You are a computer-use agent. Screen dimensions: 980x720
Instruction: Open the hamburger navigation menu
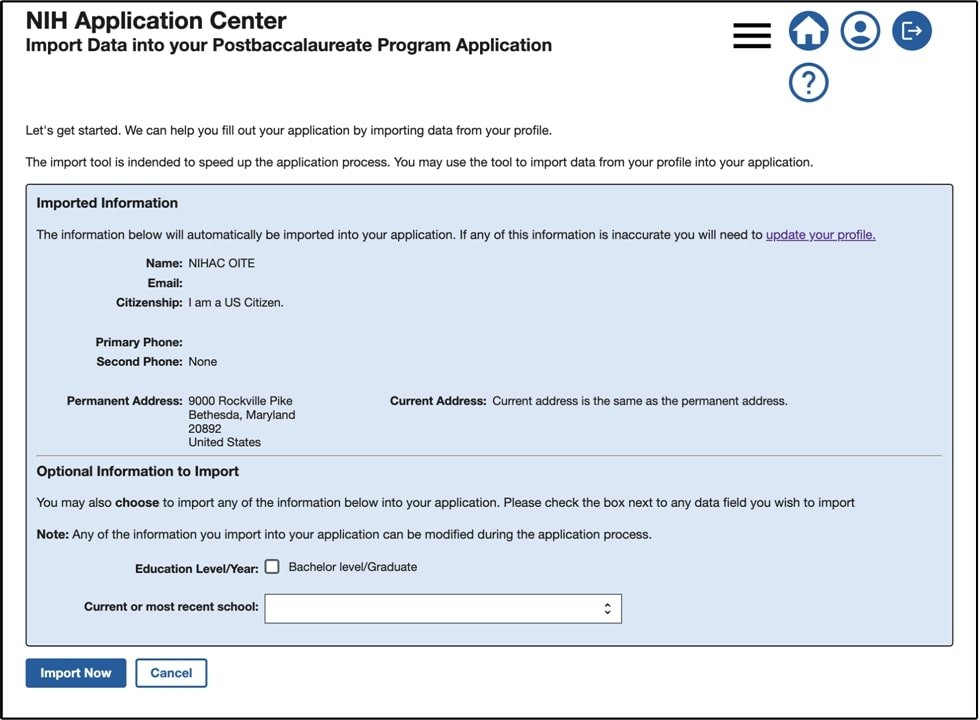[x=752, y=35]
